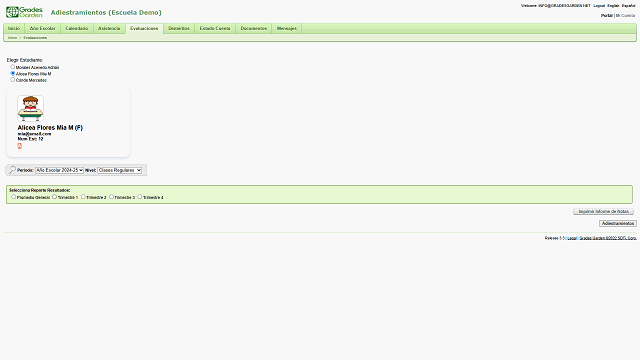Switch language to English
Screen dimensions: 640x360
tap(613, 6)
